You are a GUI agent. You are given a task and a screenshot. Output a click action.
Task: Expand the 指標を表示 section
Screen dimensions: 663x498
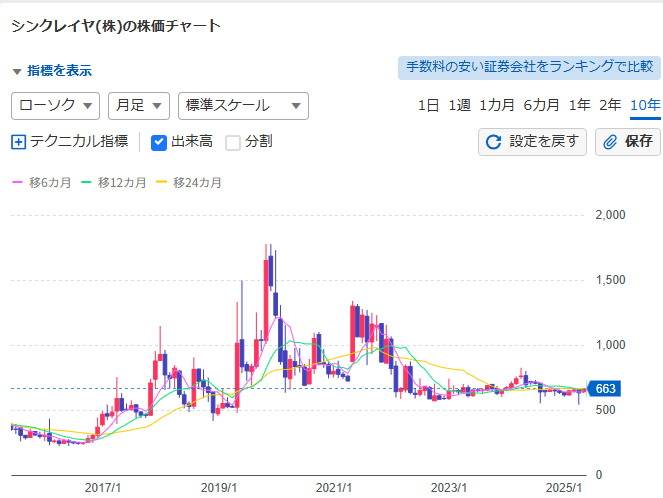(x=52, y=71)
